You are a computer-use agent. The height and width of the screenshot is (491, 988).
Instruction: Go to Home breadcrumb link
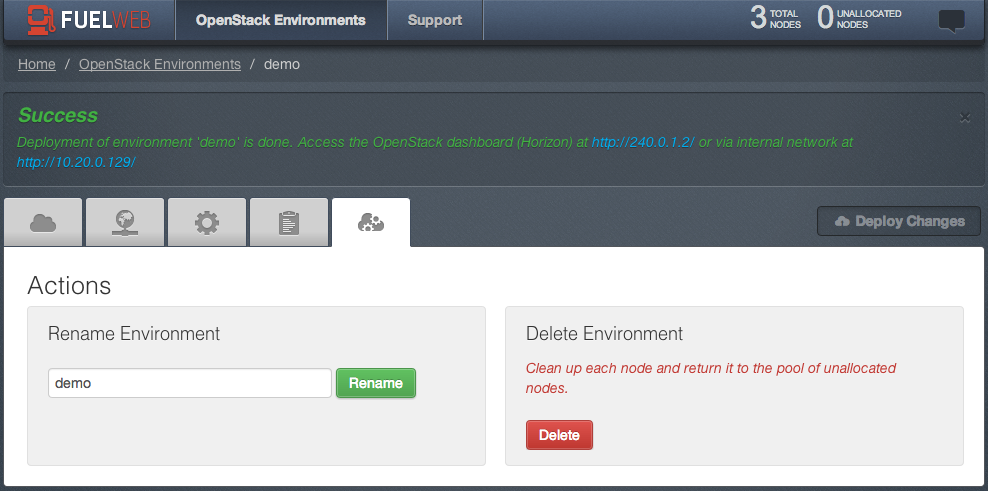click(37, 64)
